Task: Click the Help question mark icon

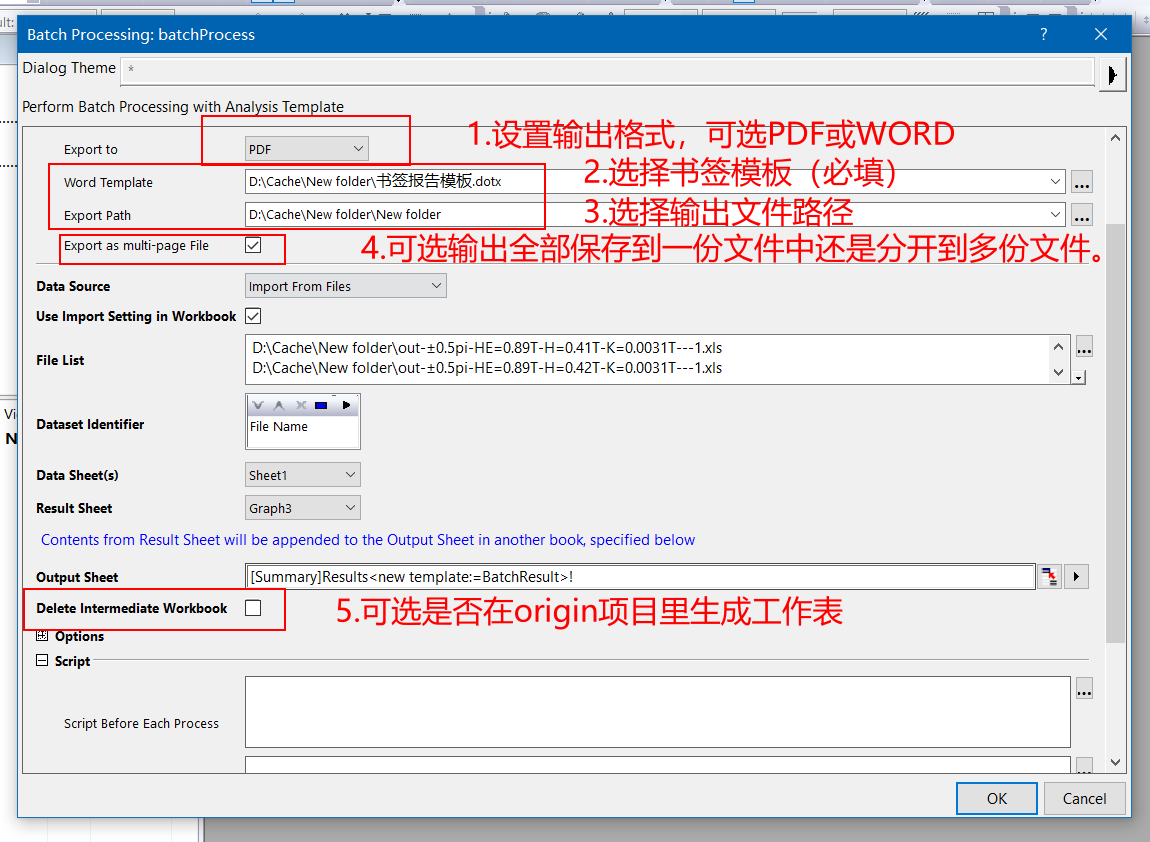Action: pyautogui.click(x=1043, y=33)
